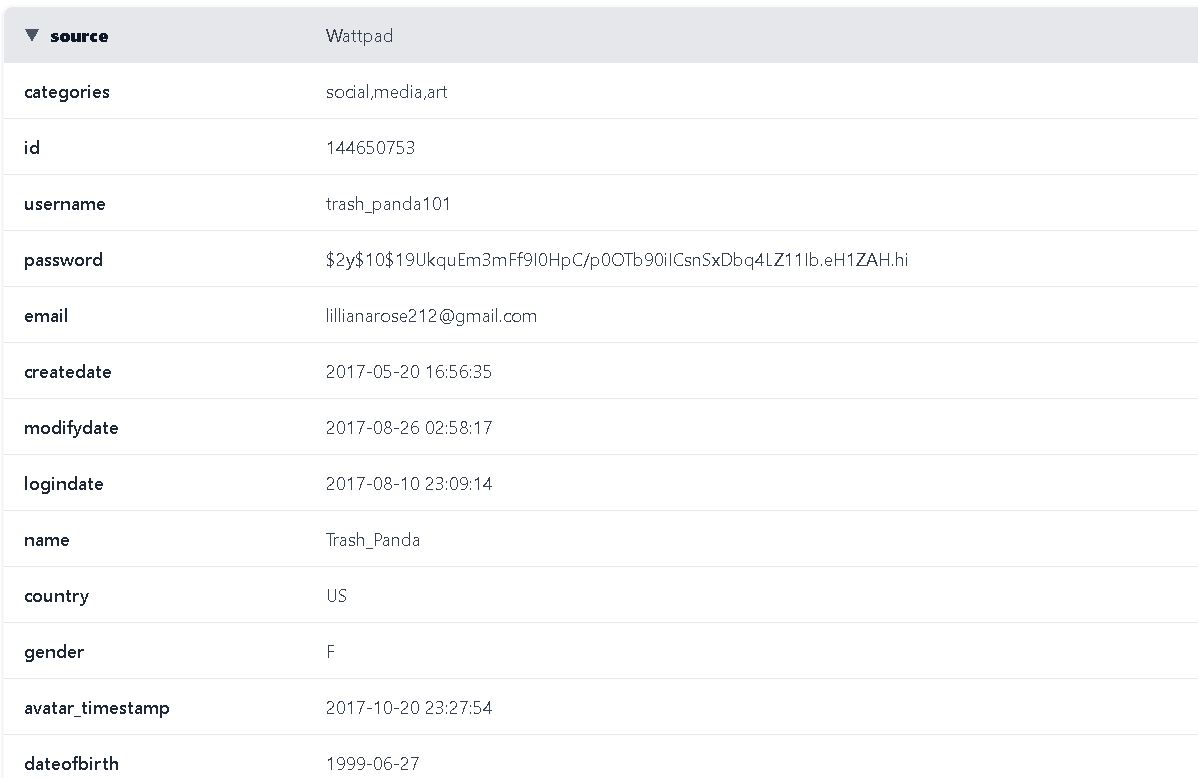Click the categories field label

click(67, 92)
